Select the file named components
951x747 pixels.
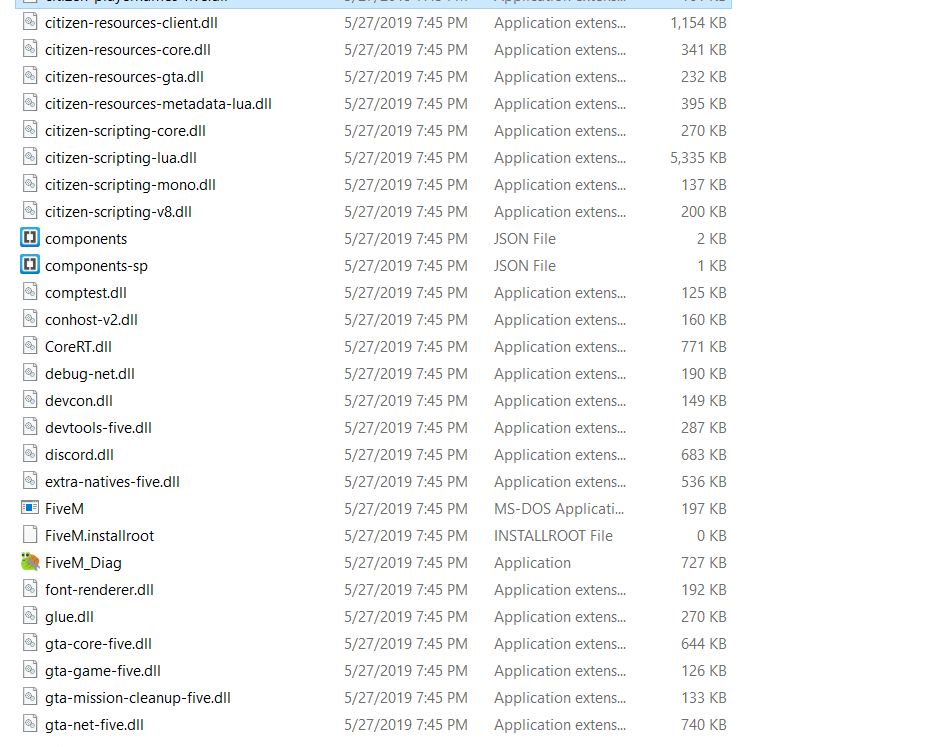[86, 239]
